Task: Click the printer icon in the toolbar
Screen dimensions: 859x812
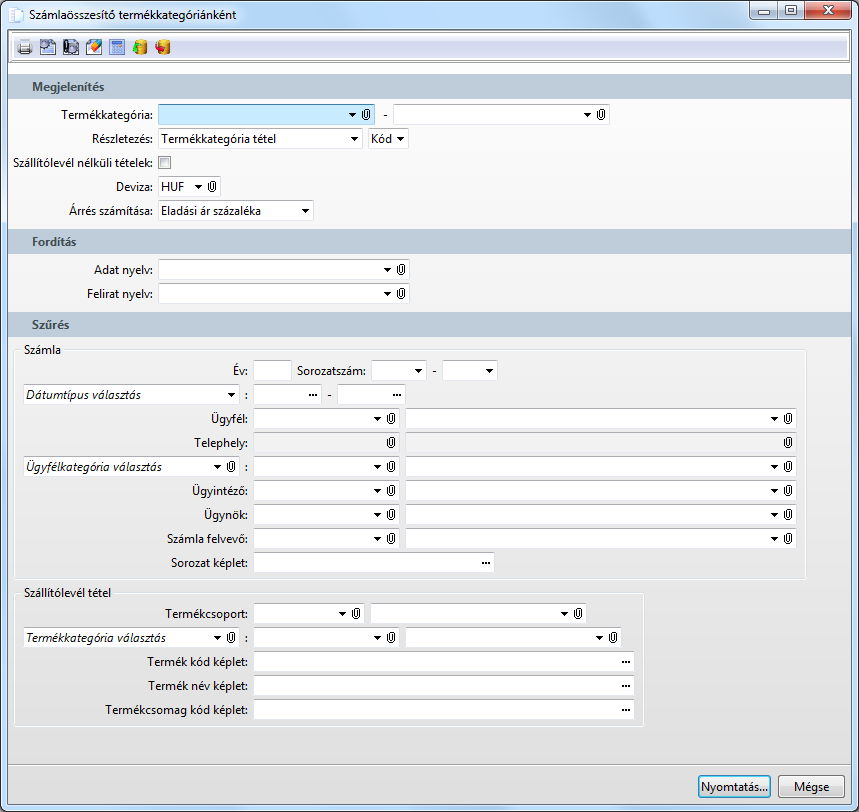Action: pos(25,47)
